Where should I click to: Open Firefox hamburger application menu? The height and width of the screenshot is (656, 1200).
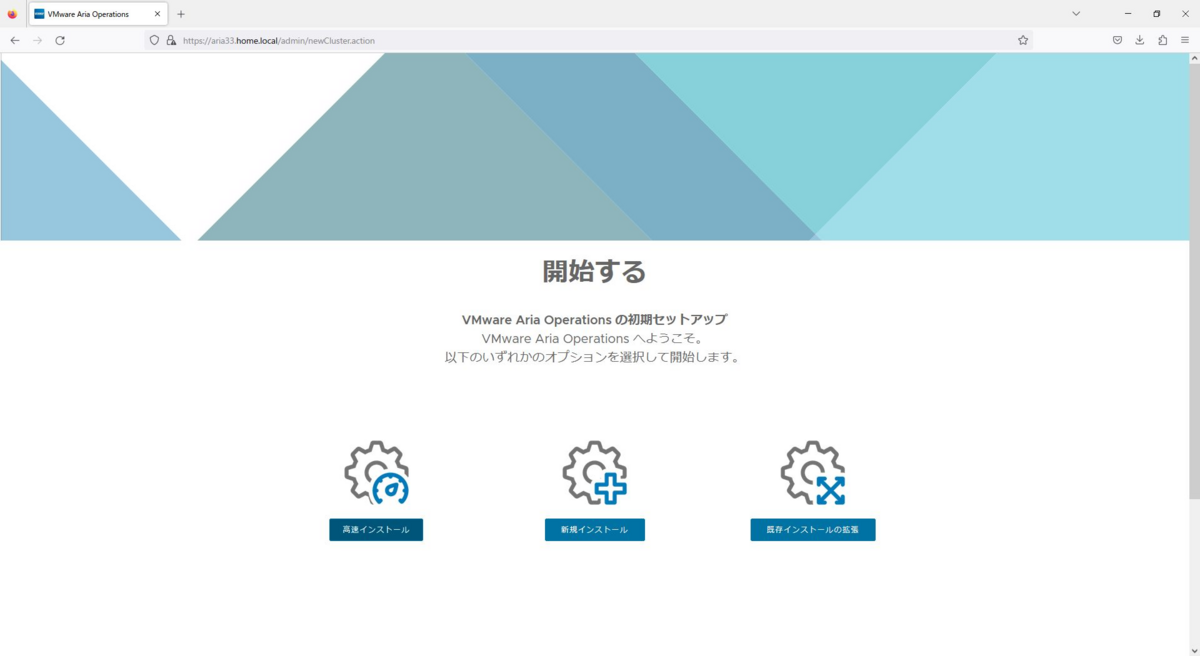click(x=1185, y=40)
